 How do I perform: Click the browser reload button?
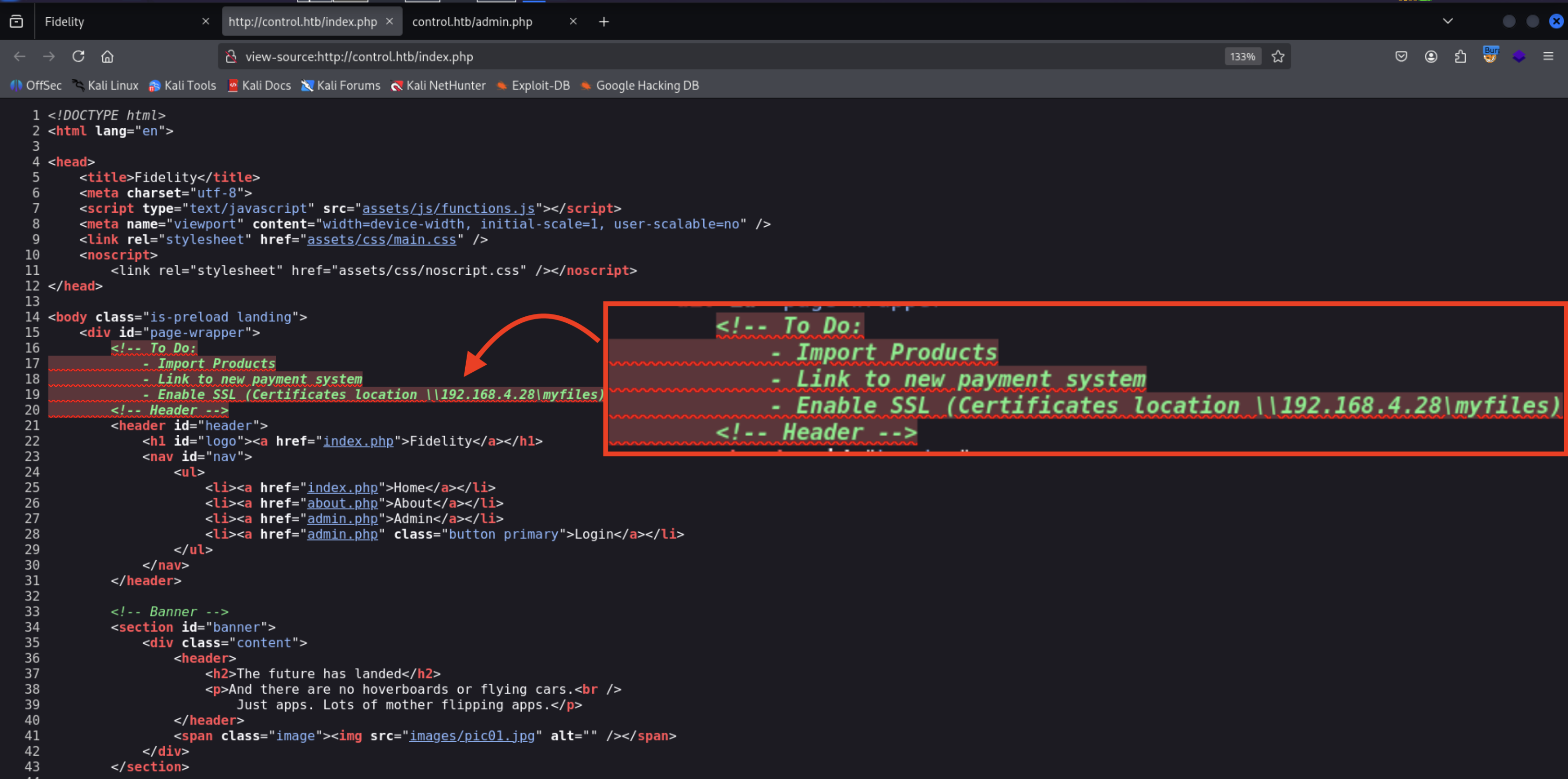pos(78,56)
